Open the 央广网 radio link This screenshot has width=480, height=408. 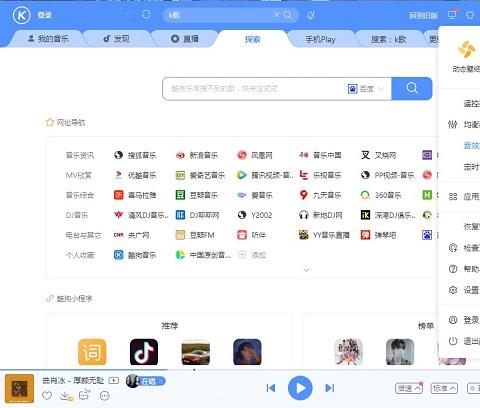pos(131,235)
